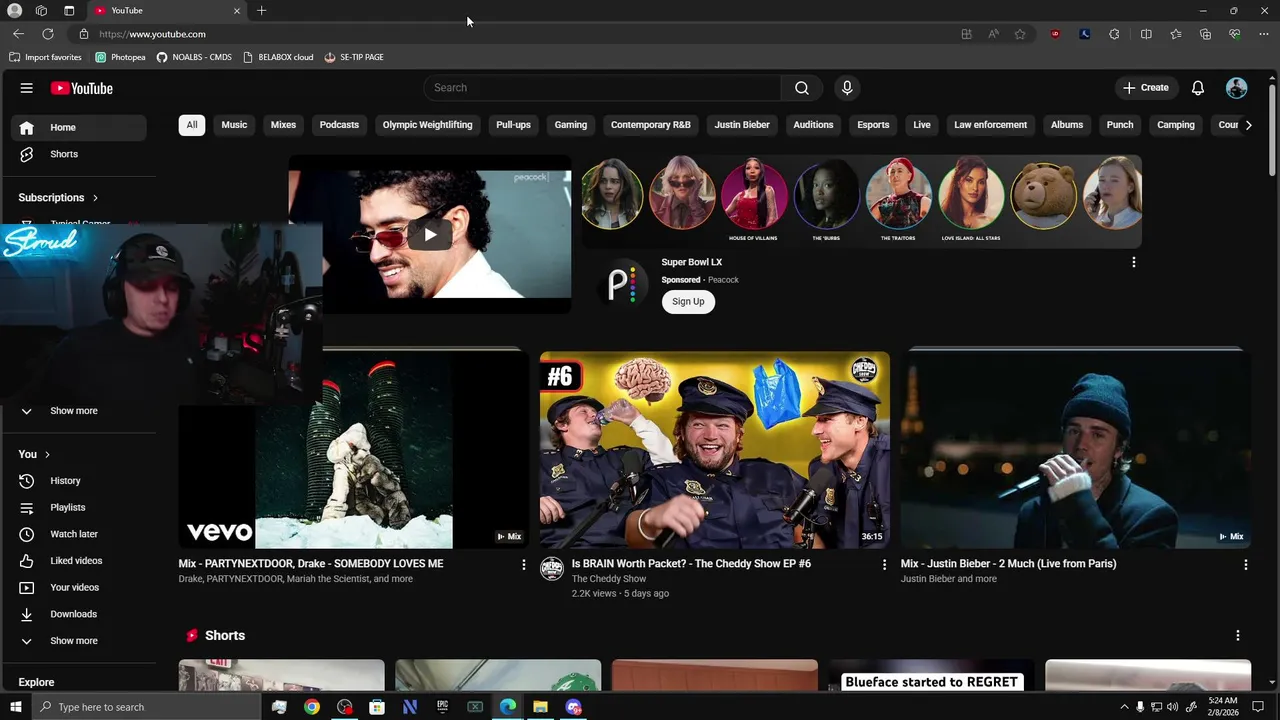This screenshot has width=1280, height=720.
Task: Click the browser address bar
Action: point(520,34)
